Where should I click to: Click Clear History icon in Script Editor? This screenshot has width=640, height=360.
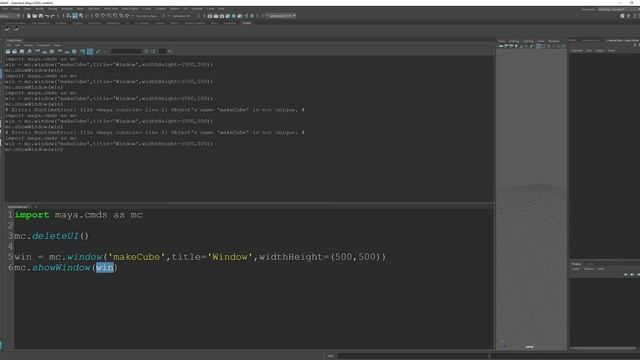37,51
